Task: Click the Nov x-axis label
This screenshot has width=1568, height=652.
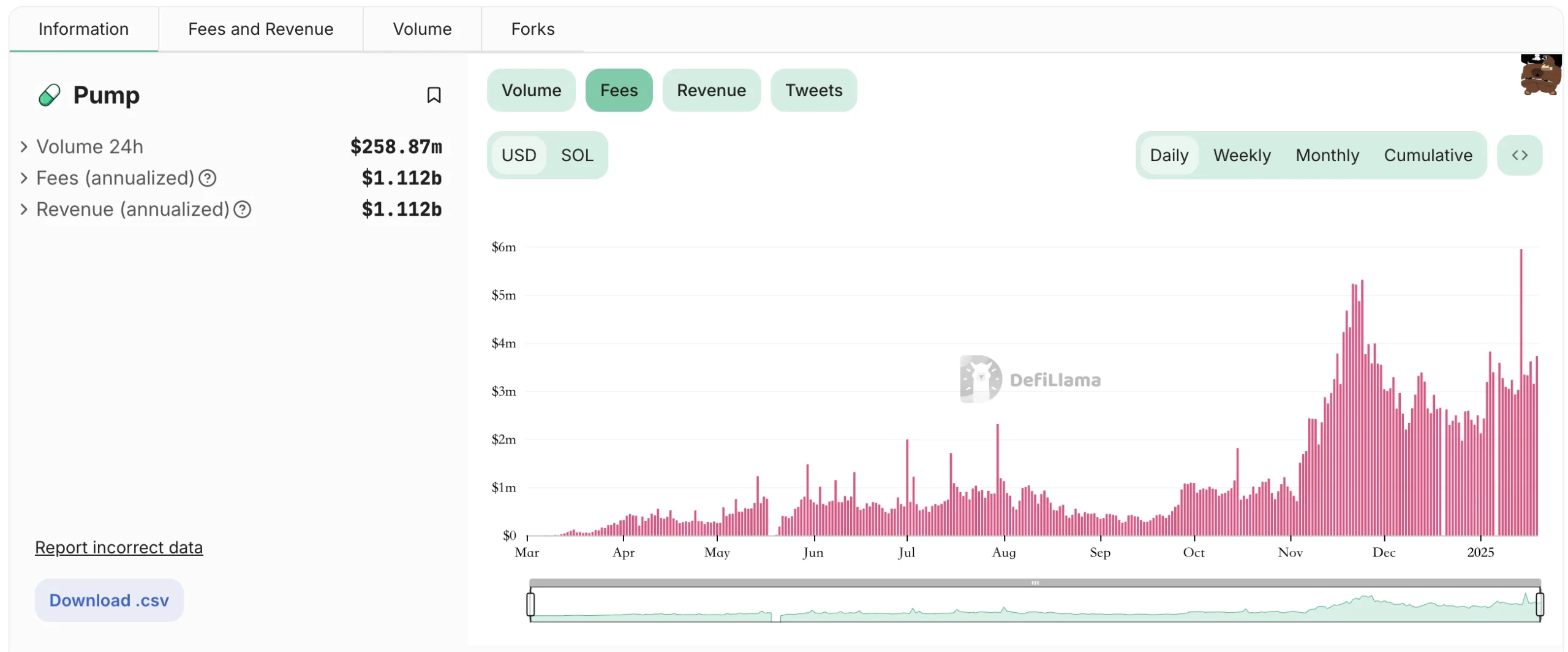Action: coord(1290,553)
